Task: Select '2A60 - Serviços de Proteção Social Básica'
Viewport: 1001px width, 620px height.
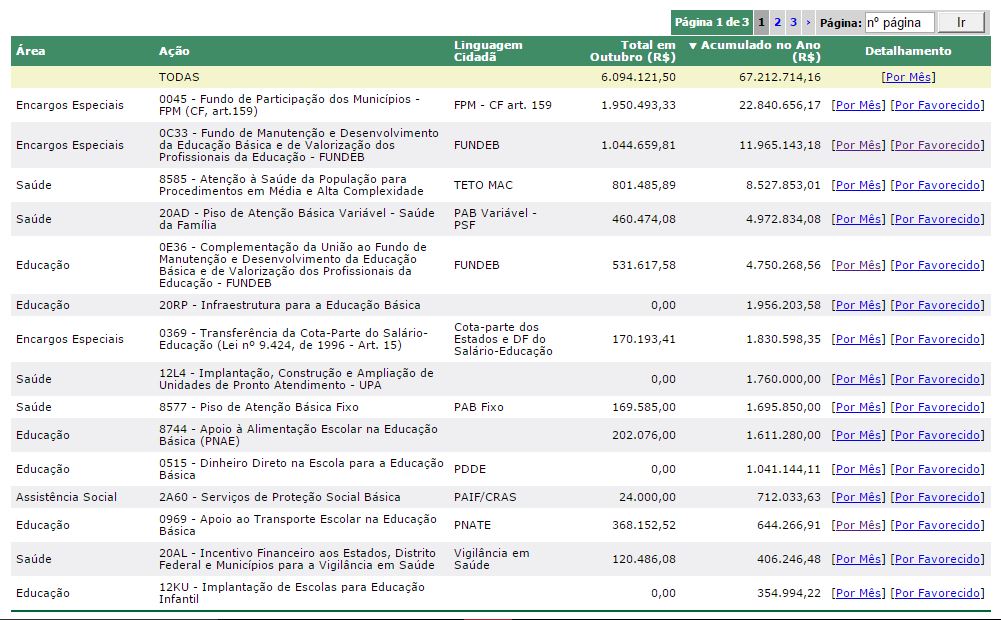Action: [x=280, y=497]
